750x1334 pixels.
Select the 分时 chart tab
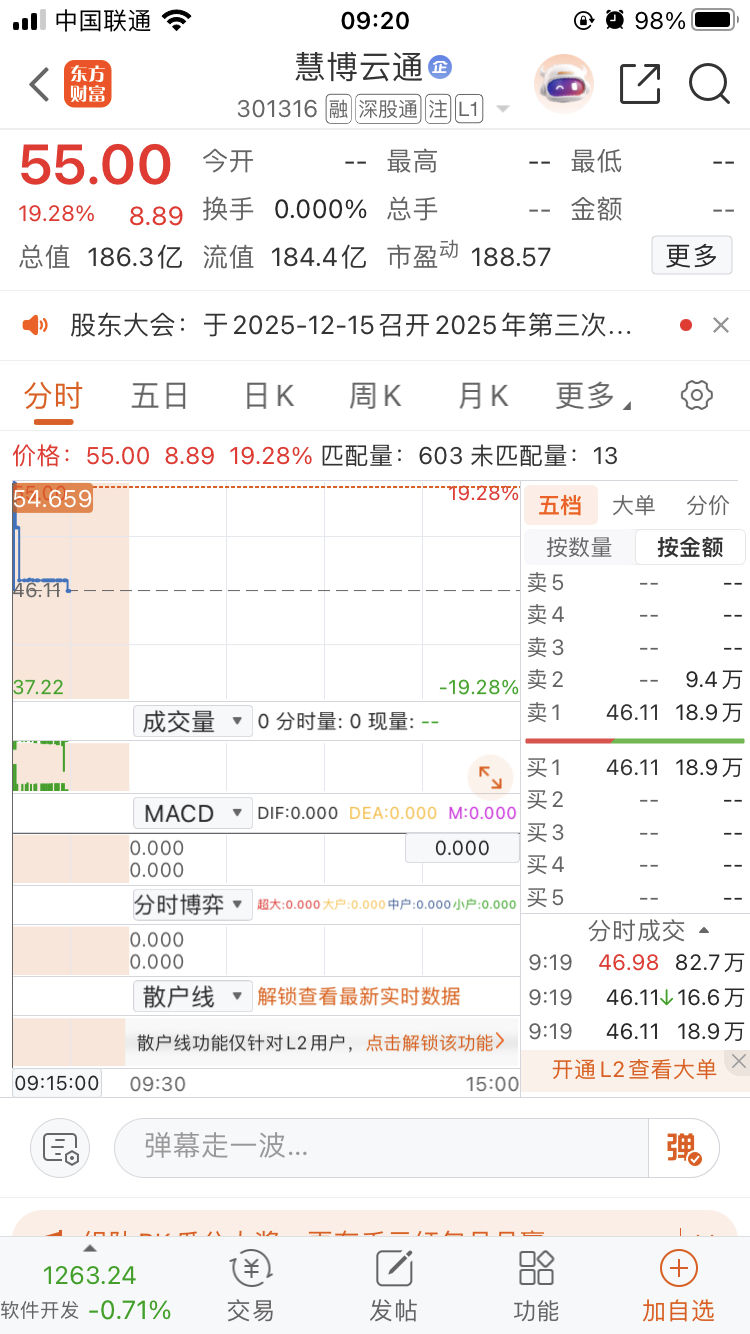click(53, 396)
